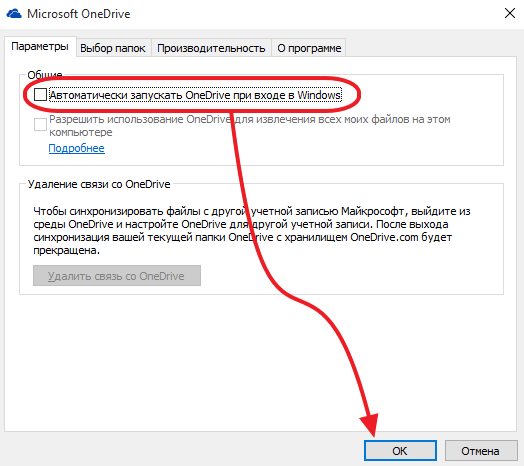Switch to the Параметры tab
The image size is (524, 466).
pyautogui.click(x=40, y=46)
